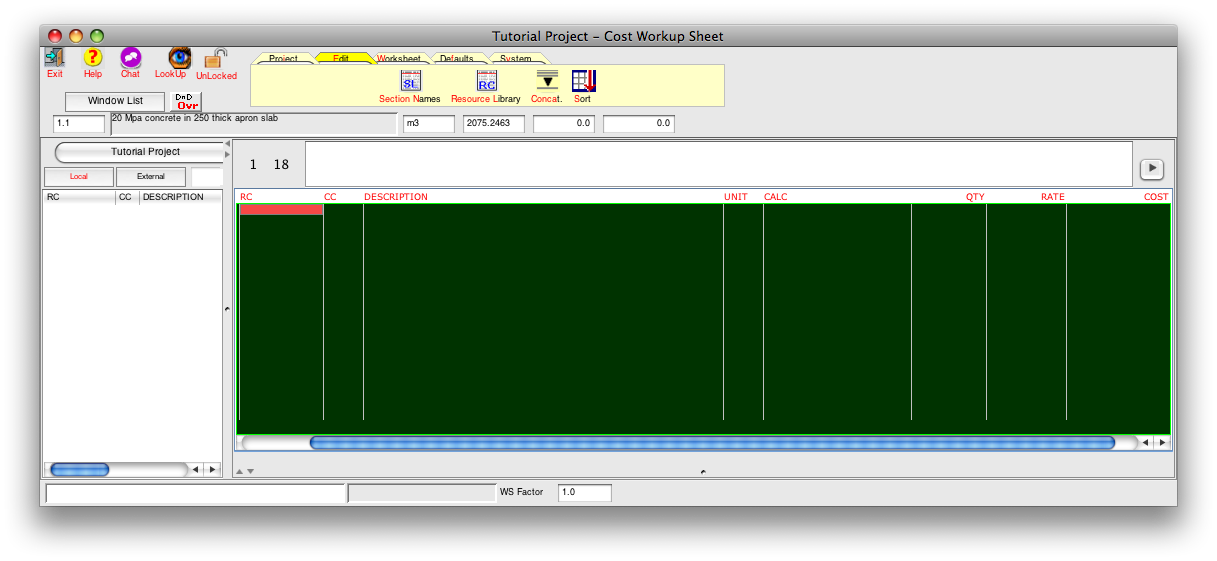The height and width of the screenshot is (561, 1217).
Task: Click the Concat. tool icon
Action: click(x=546, y=81)
